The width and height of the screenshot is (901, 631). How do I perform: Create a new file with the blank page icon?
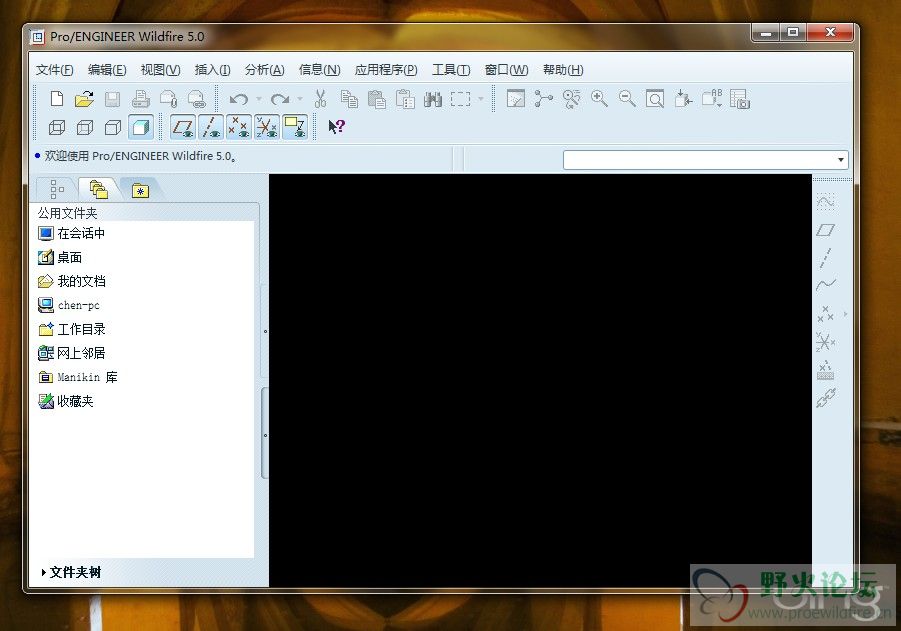[56, 99]
